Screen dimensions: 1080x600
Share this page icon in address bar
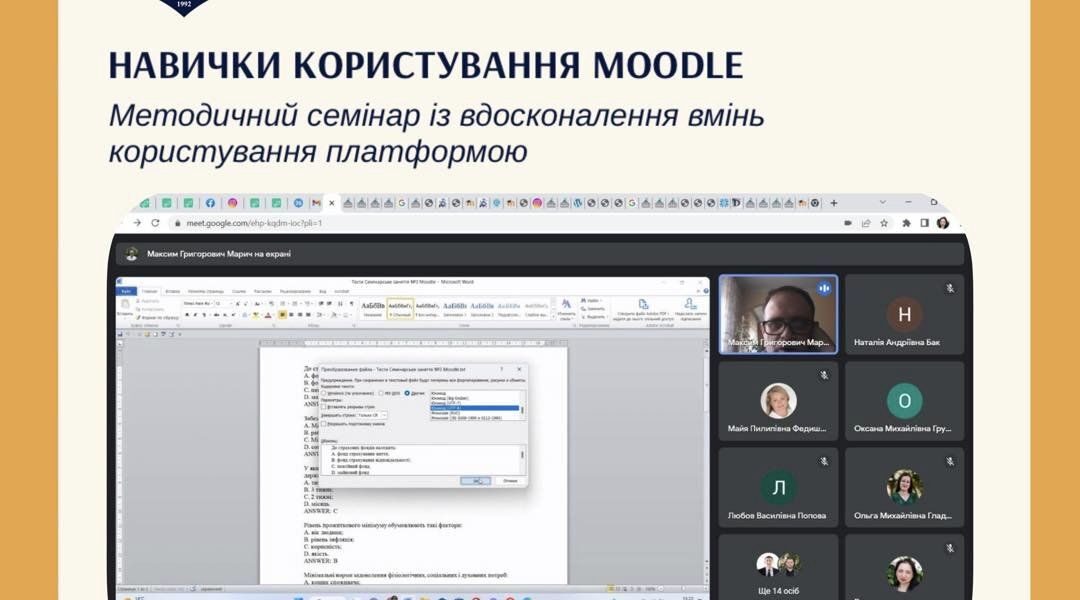866,223
